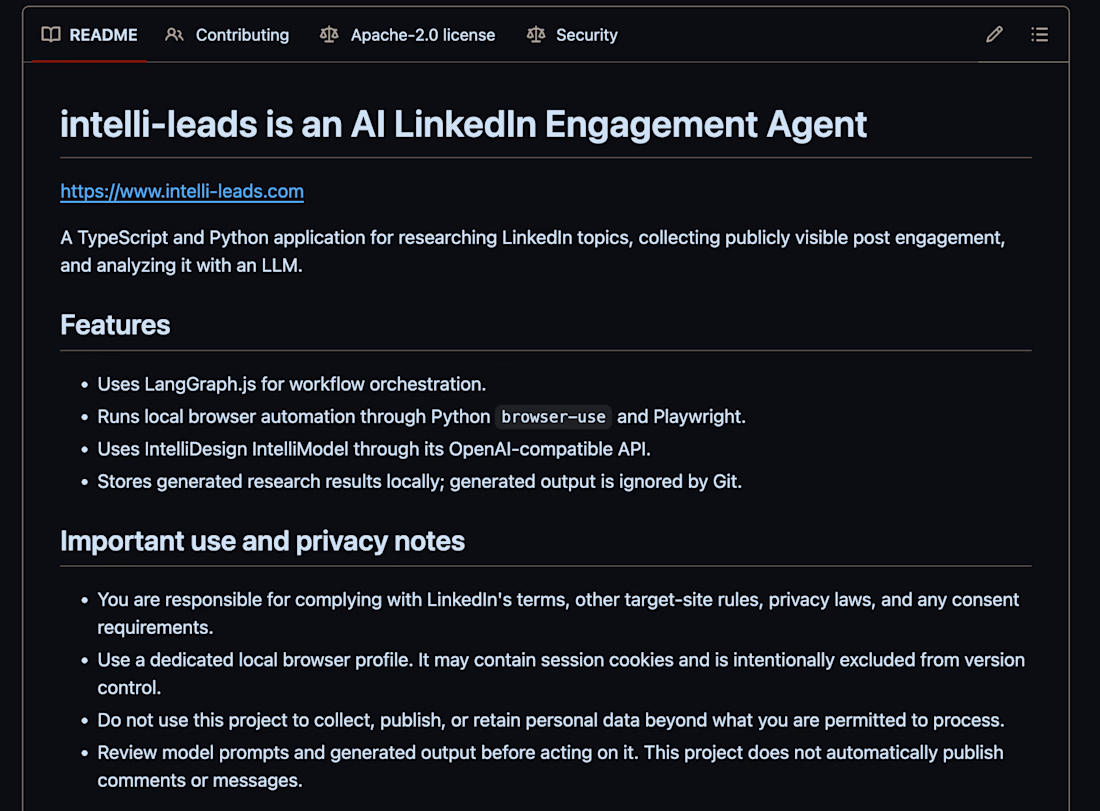Open the https://www.intelli-leads.com link
This screenshot has height=811, width=1100.
(x=182, y=191)
